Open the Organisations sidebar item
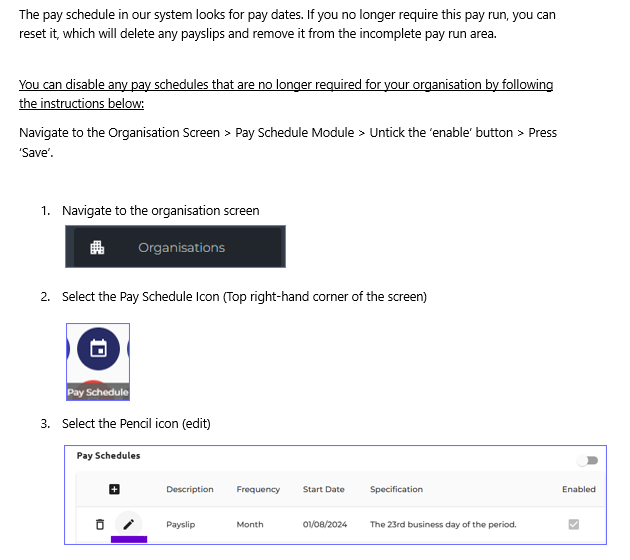The image size is (630, 560). point(176,247)
